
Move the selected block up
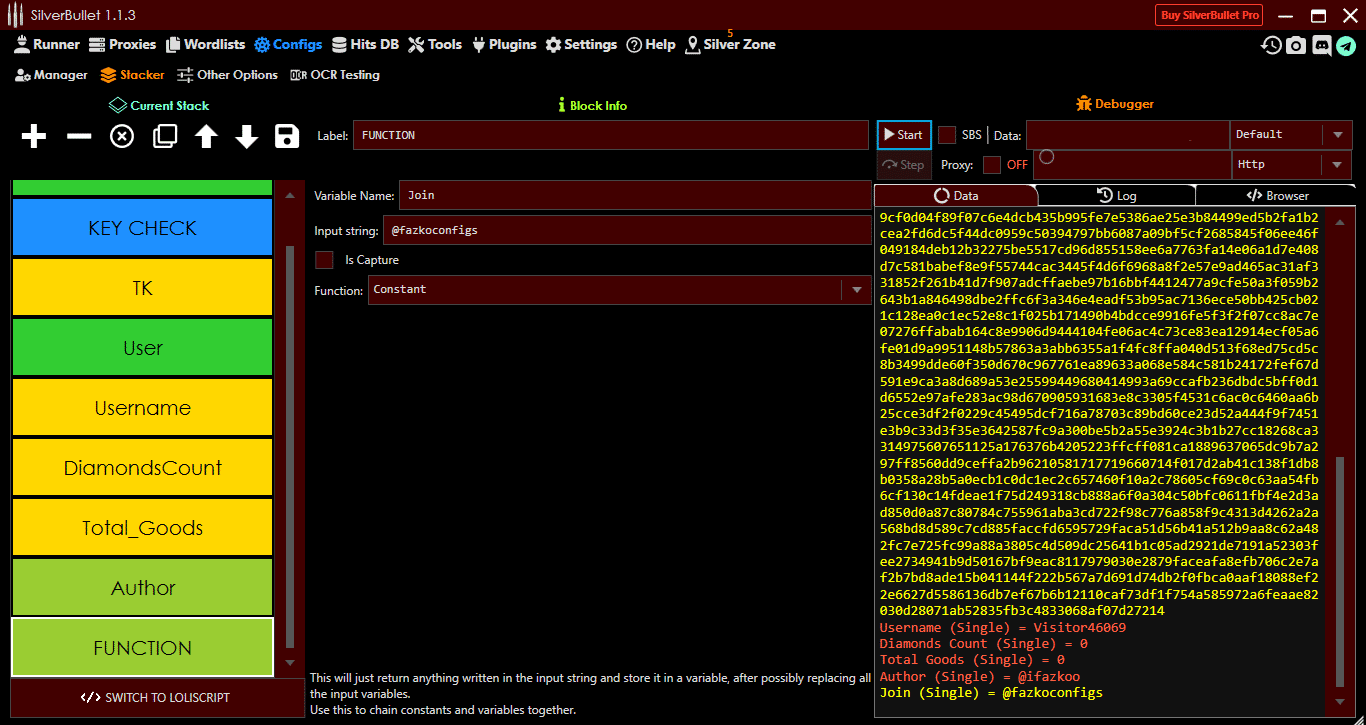point(205,137)
